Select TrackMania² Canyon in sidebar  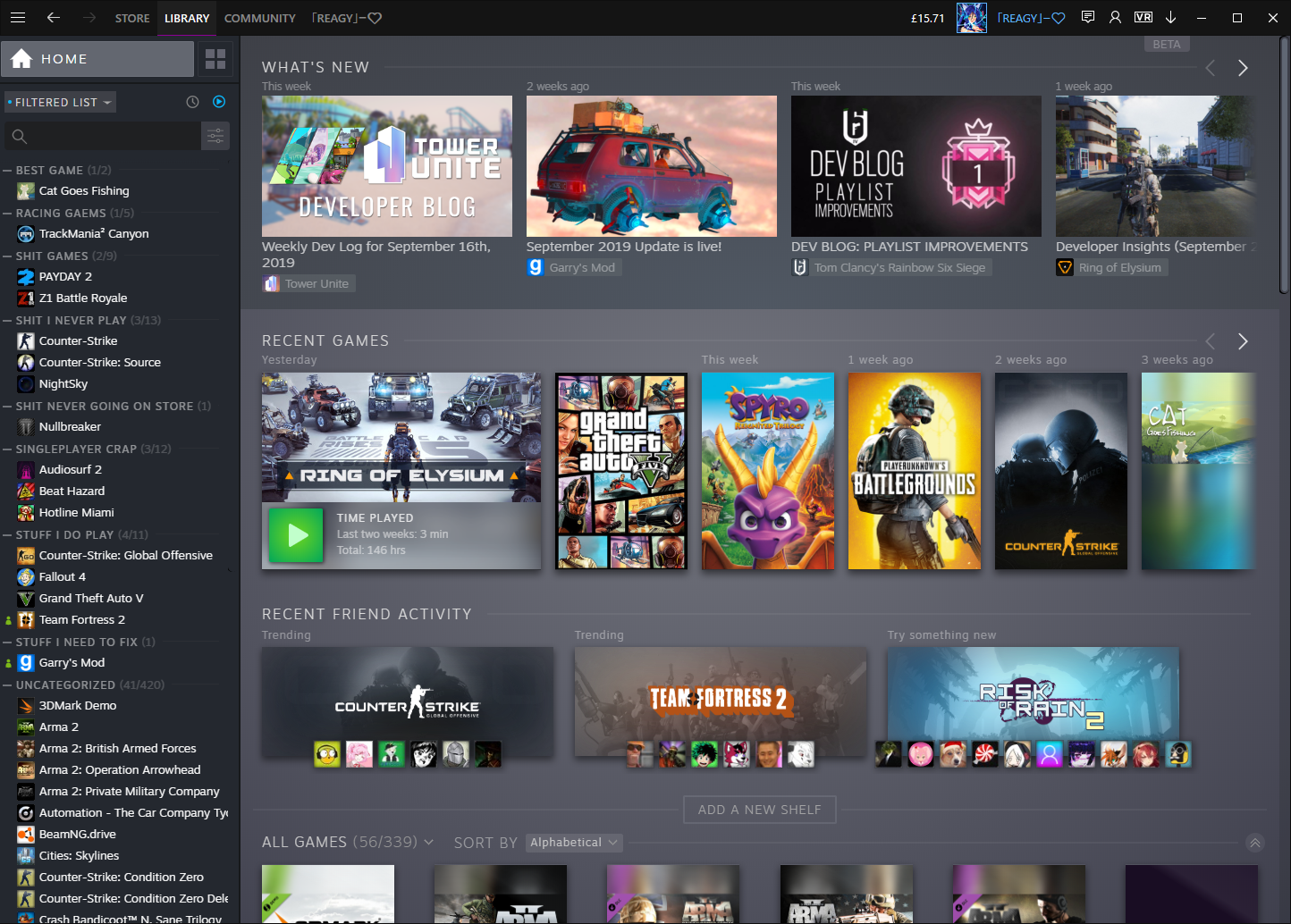click(94, 233)
